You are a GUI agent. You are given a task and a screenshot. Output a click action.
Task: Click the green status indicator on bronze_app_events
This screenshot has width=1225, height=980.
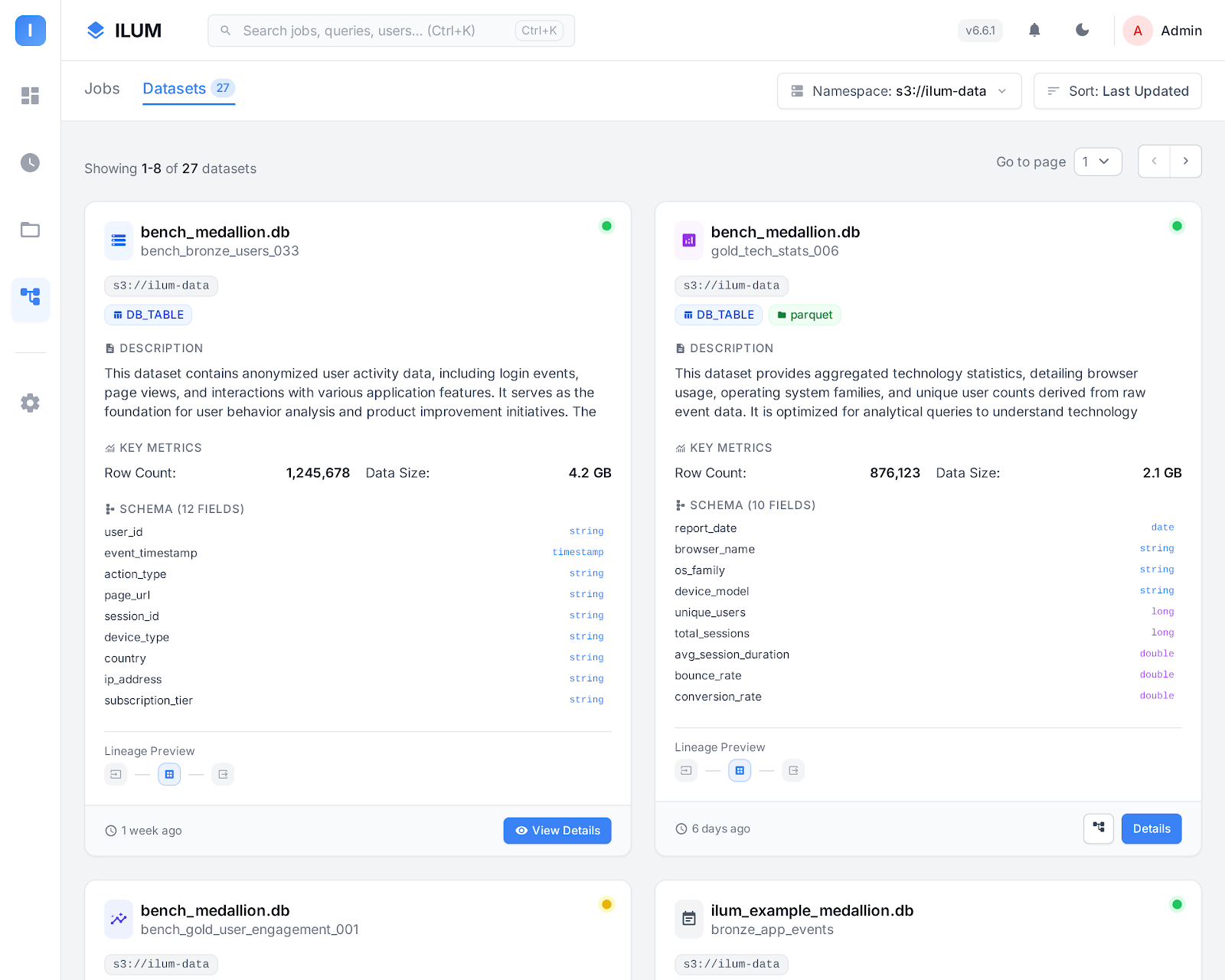(x=1177, y=904)
